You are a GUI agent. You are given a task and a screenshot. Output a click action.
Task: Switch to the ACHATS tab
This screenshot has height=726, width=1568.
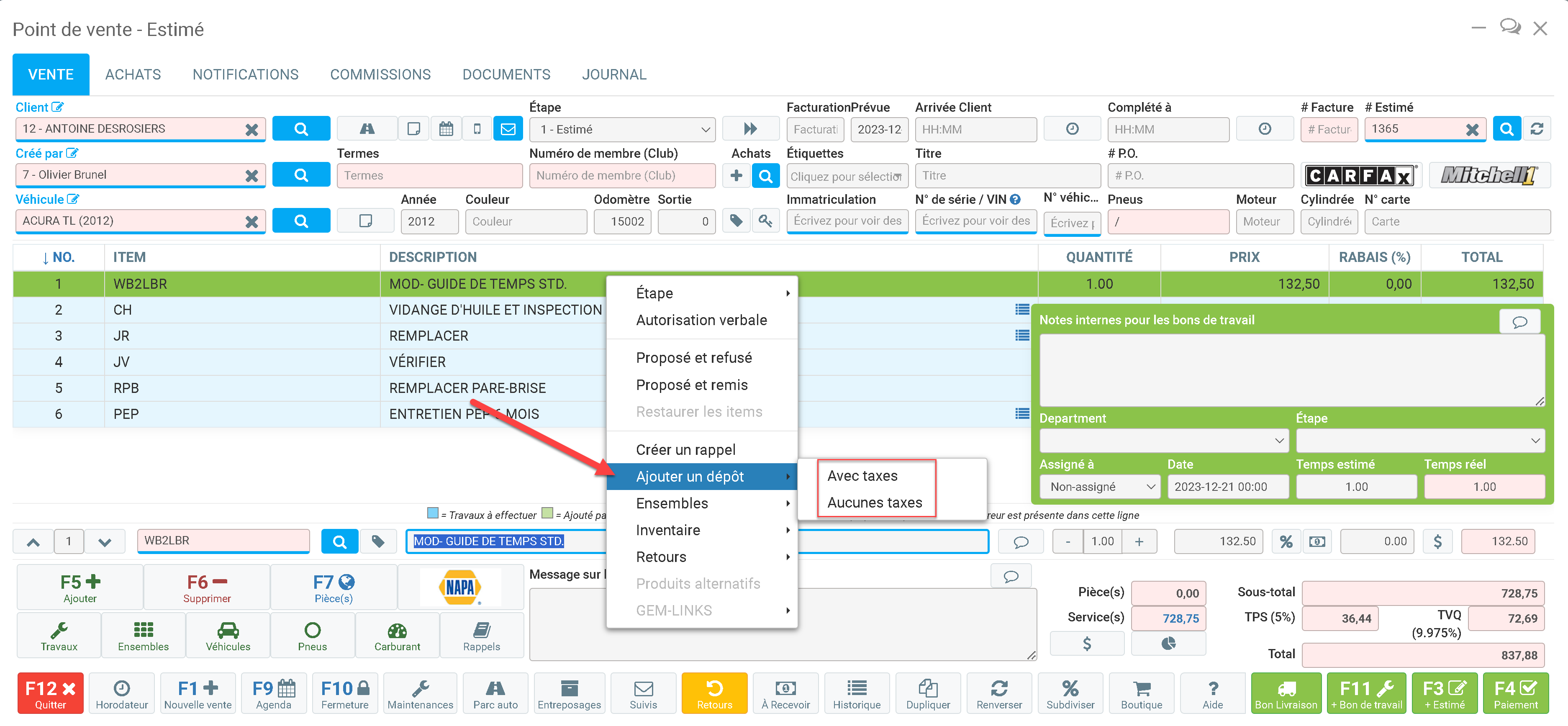click(x=133, y=74)
